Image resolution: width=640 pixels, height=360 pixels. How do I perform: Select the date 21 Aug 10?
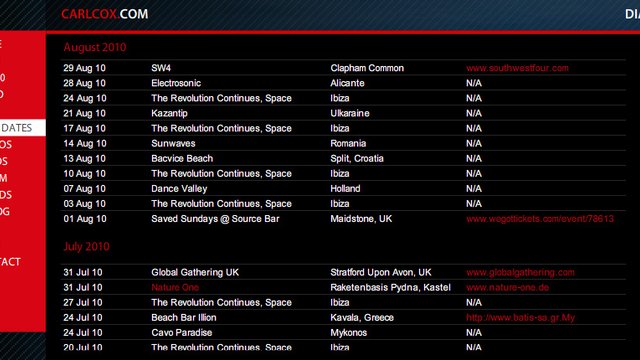tap(84, 113)
